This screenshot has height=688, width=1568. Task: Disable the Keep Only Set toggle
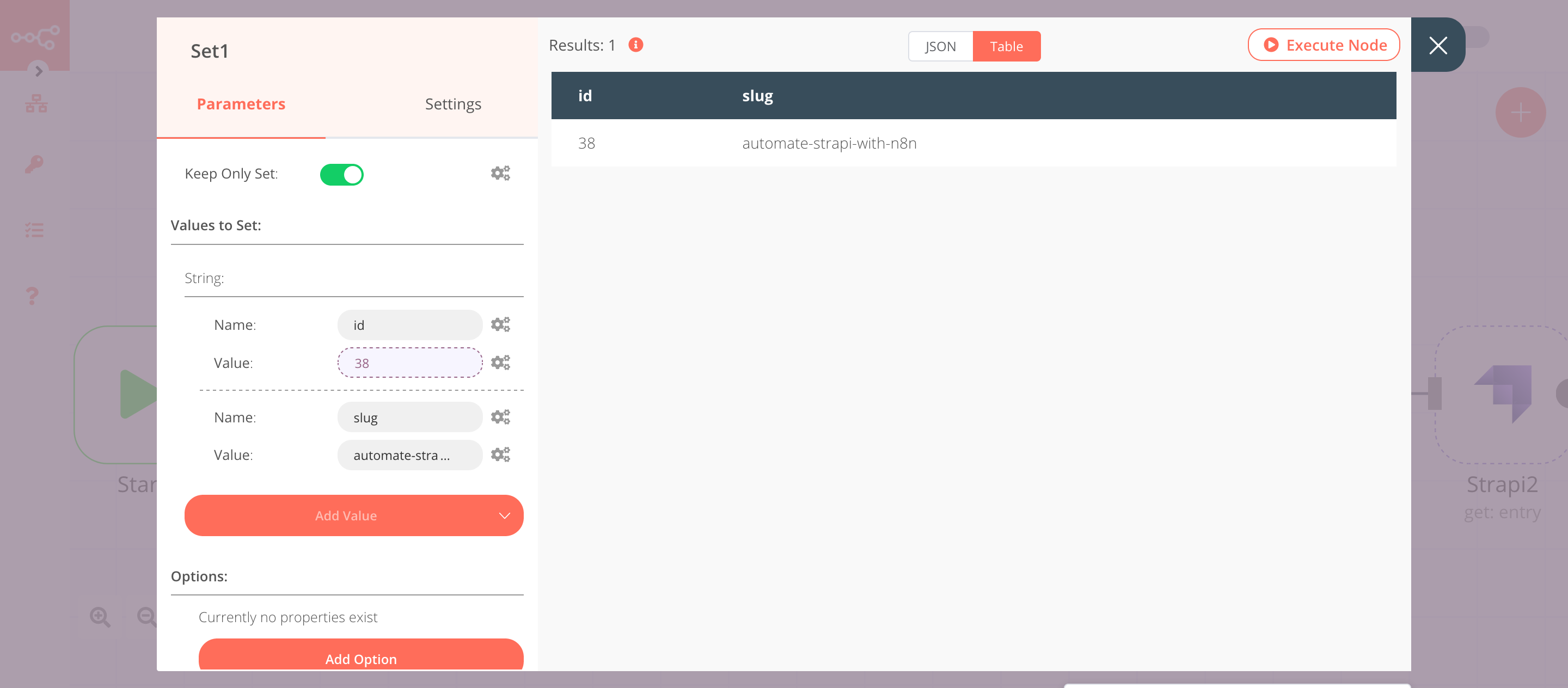click(342, 174)
